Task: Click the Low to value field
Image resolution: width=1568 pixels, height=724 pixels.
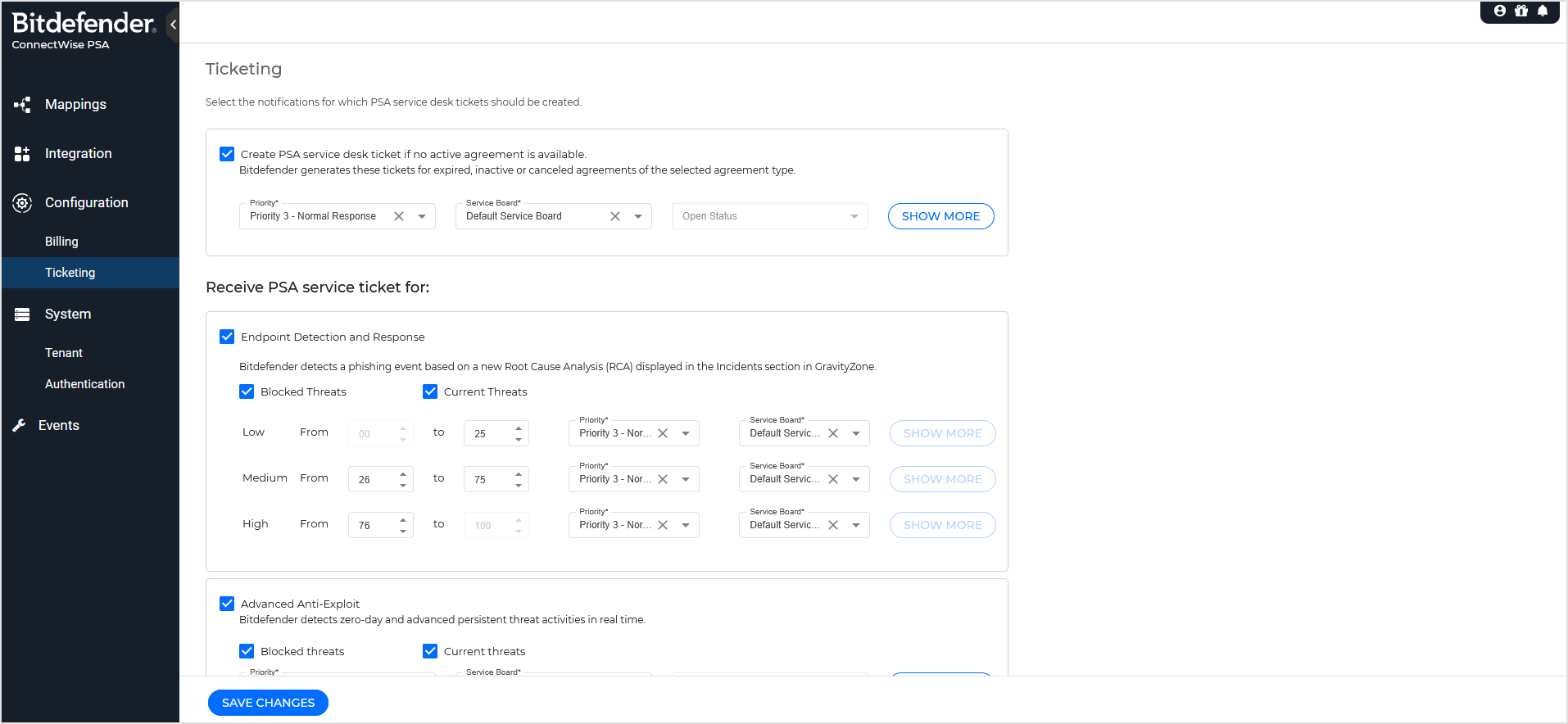Action: [496, 433]
